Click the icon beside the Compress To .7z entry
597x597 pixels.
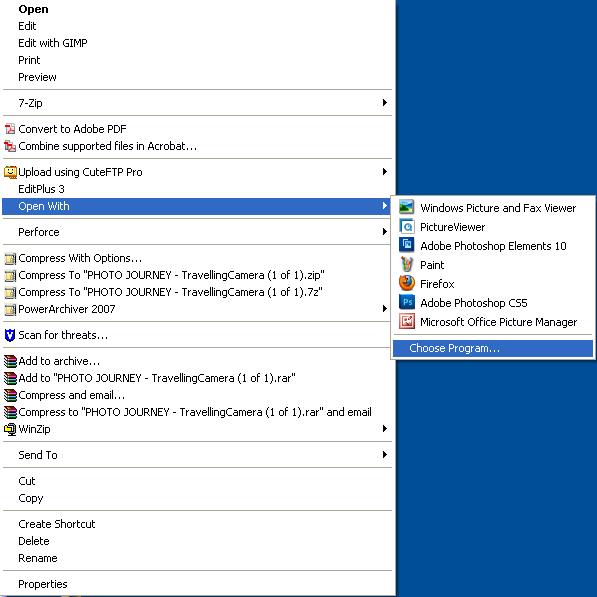pyautogui.click(x=10, y=292)
